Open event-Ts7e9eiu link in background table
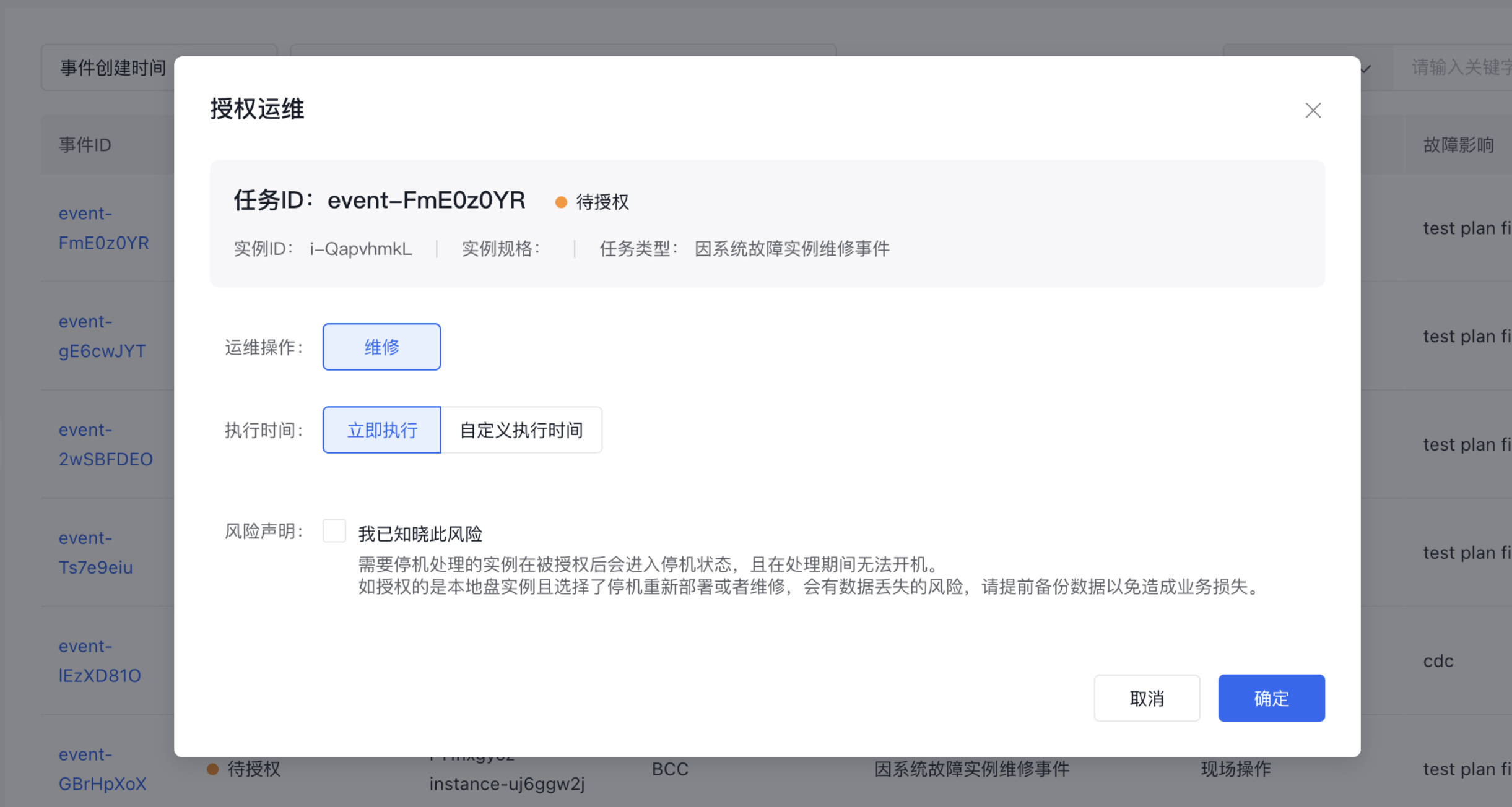 click(95, 553)
